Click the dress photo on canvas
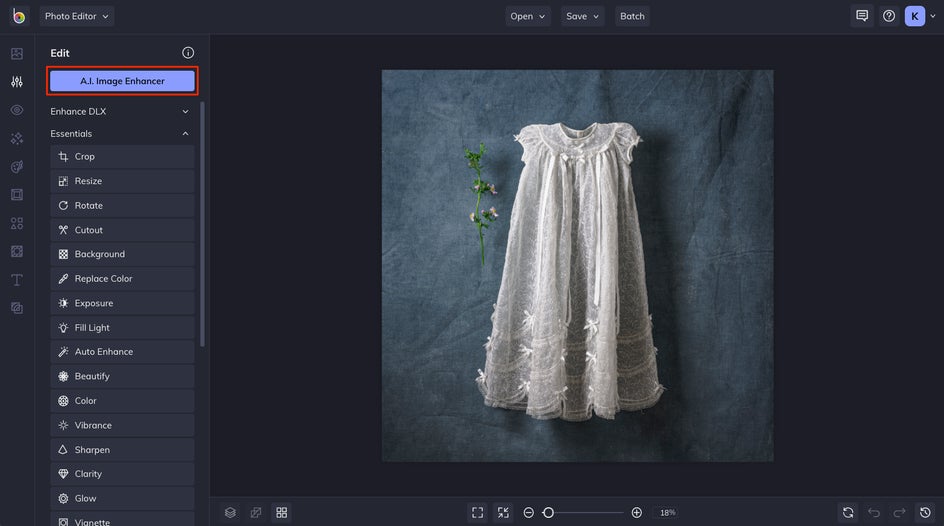Viewport: 944px width, 526px height. tap(577, 266)
